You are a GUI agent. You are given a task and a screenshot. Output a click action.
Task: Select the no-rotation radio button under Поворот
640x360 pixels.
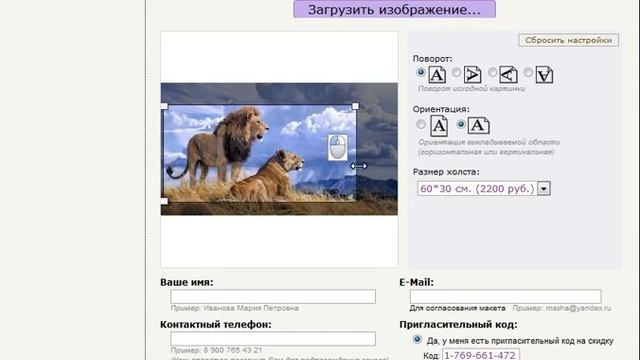point(420,72)
